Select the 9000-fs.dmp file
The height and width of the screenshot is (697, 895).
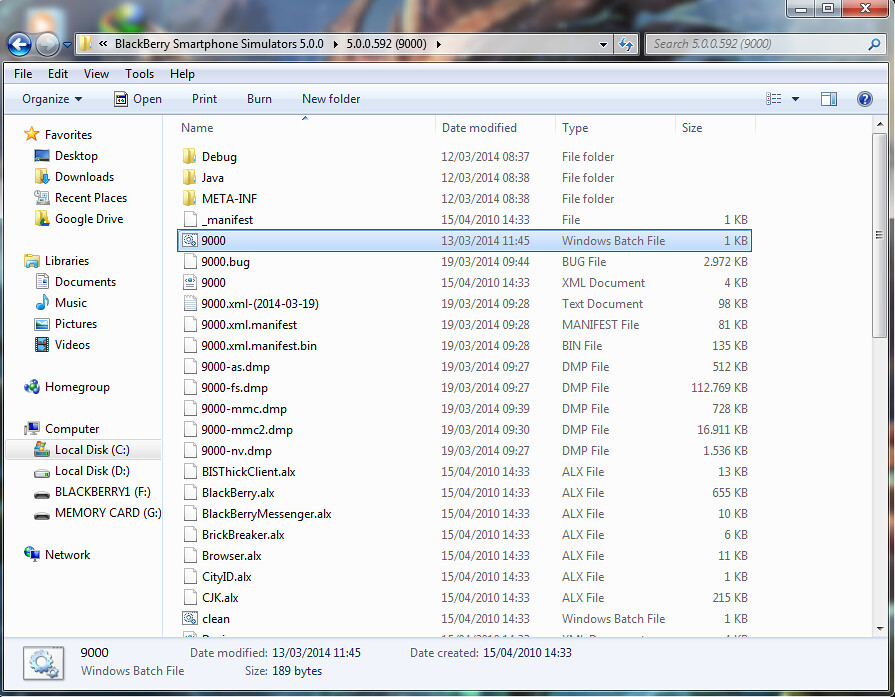coord(234,388)
